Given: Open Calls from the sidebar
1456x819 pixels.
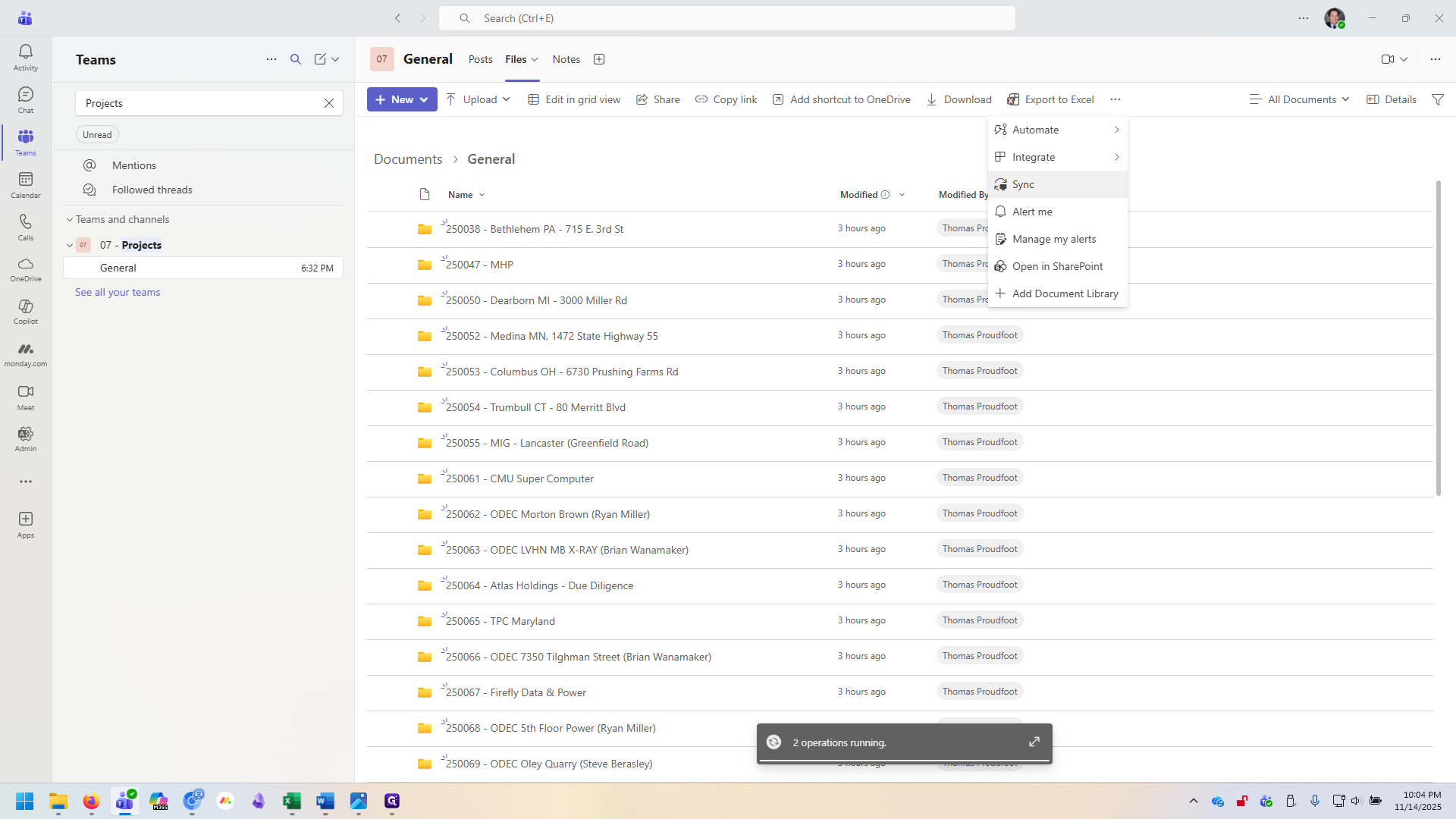Looking at the screenshot, I should pos(25,225).
